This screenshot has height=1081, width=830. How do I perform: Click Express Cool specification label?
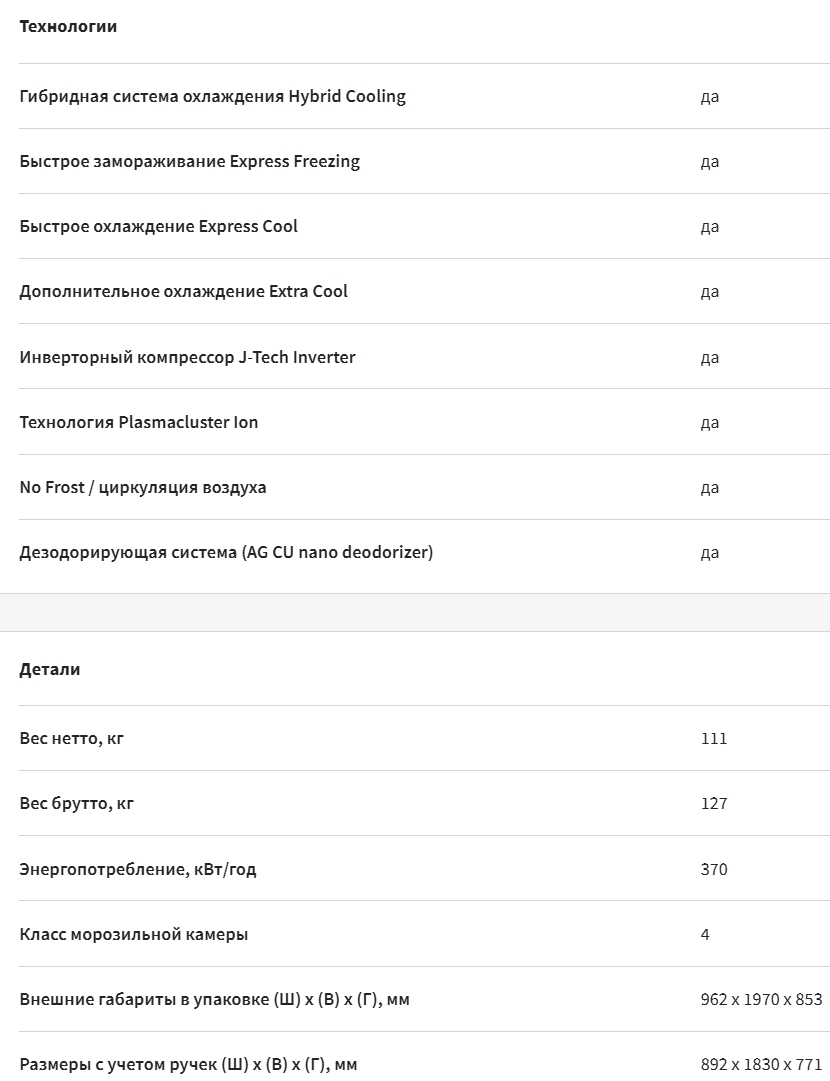click(x=159, y=227)
